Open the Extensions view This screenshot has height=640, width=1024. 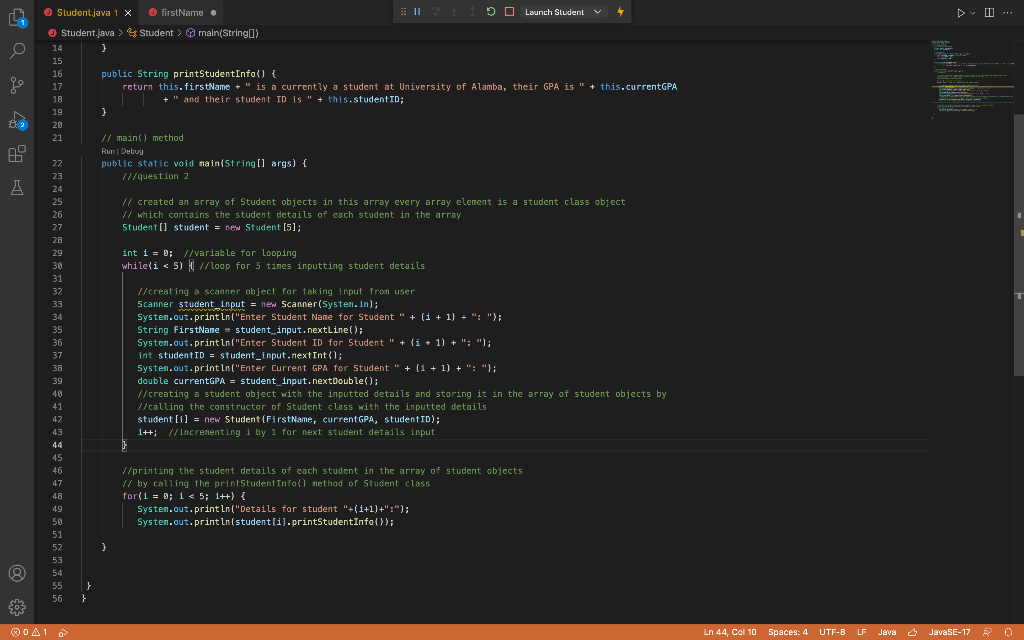pyautogui.click(x=17, y=155)
